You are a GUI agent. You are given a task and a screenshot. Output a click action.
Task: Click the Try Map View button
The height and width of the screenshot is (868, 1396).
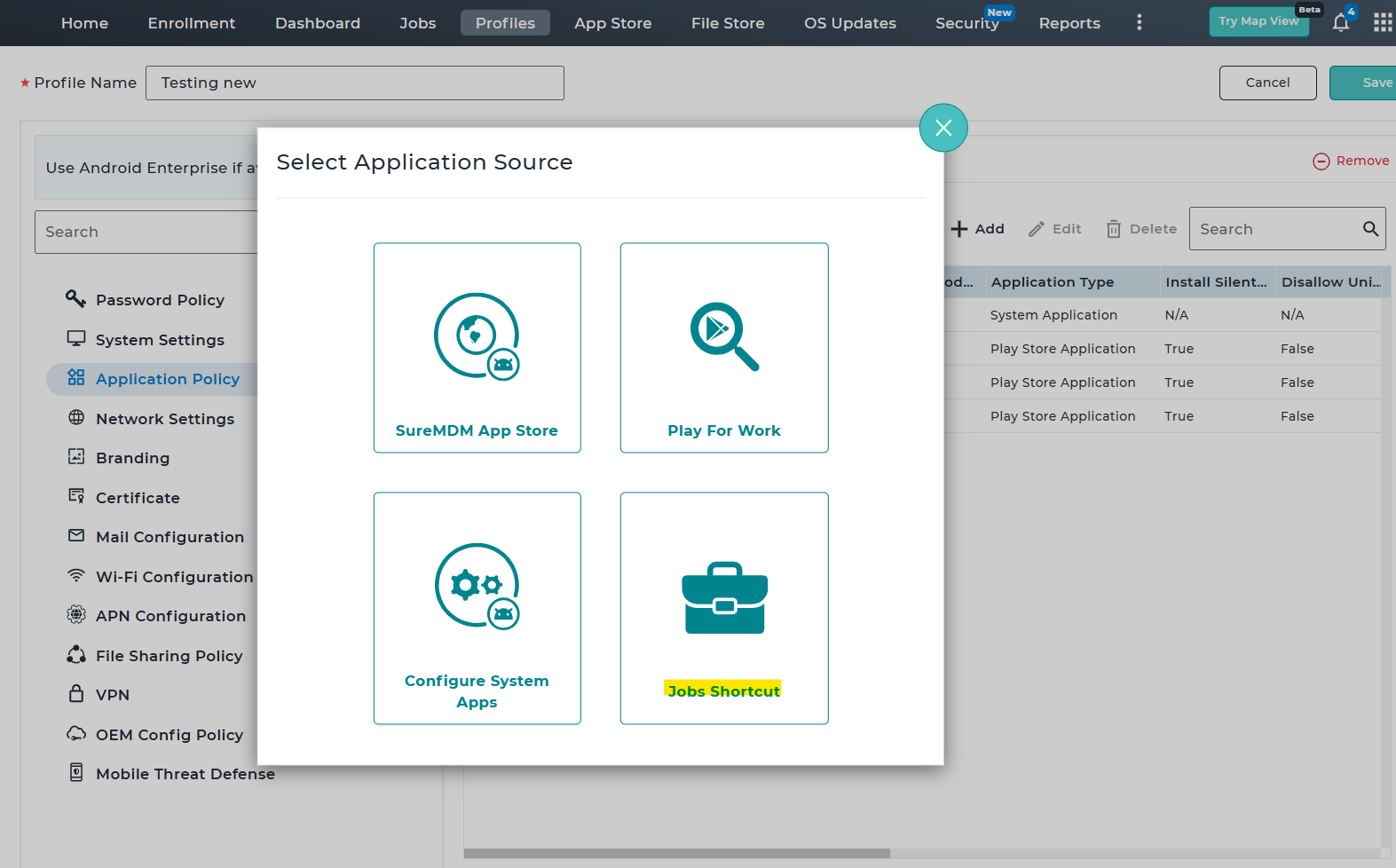pyautogui.click(x=1258, y=21)
